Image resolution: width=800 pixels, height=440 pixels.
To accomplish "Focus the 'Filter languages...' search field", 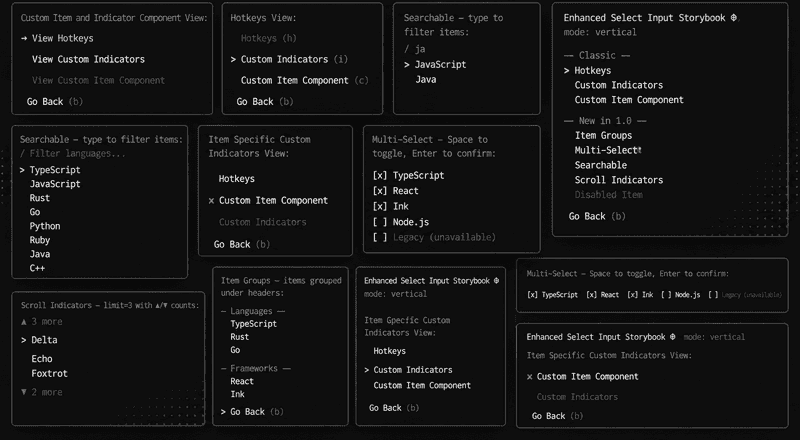I will [73, 153].
